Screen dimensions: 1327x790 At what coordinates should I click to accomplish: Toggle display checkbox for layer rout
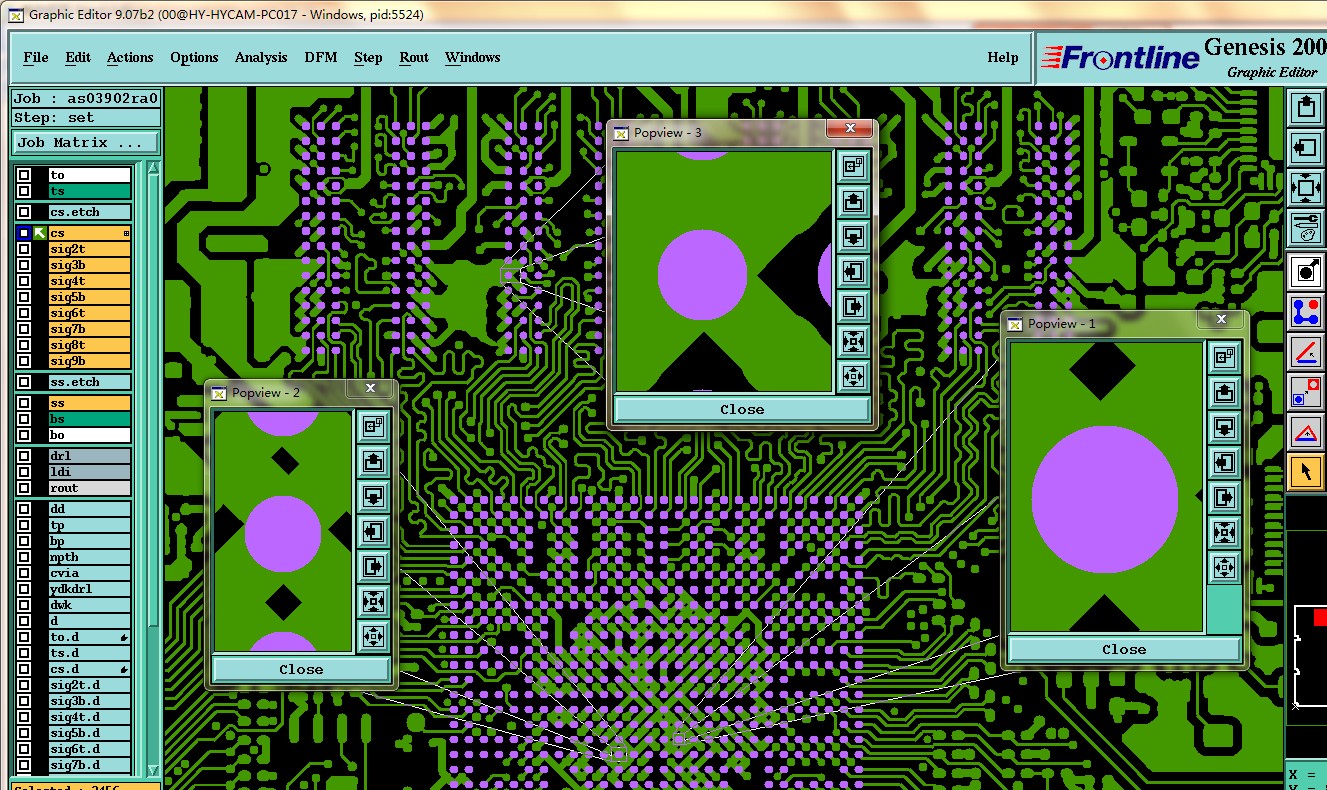click(x=24, y=488)
